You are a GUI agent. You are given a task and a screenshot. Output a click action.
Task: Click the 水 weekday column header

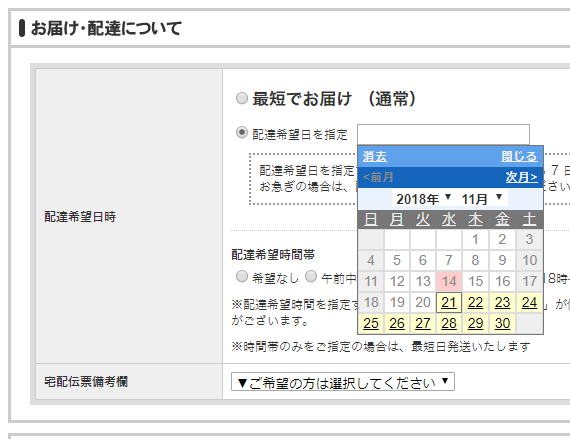(449, 220)
